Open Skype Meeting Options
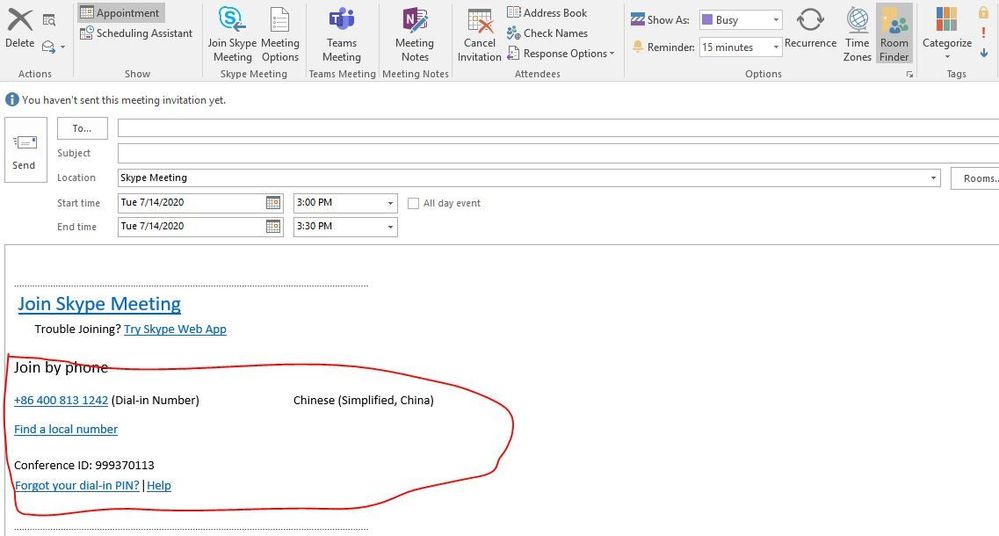The width and height of the screenshot is (999, 536). point(280,34)
